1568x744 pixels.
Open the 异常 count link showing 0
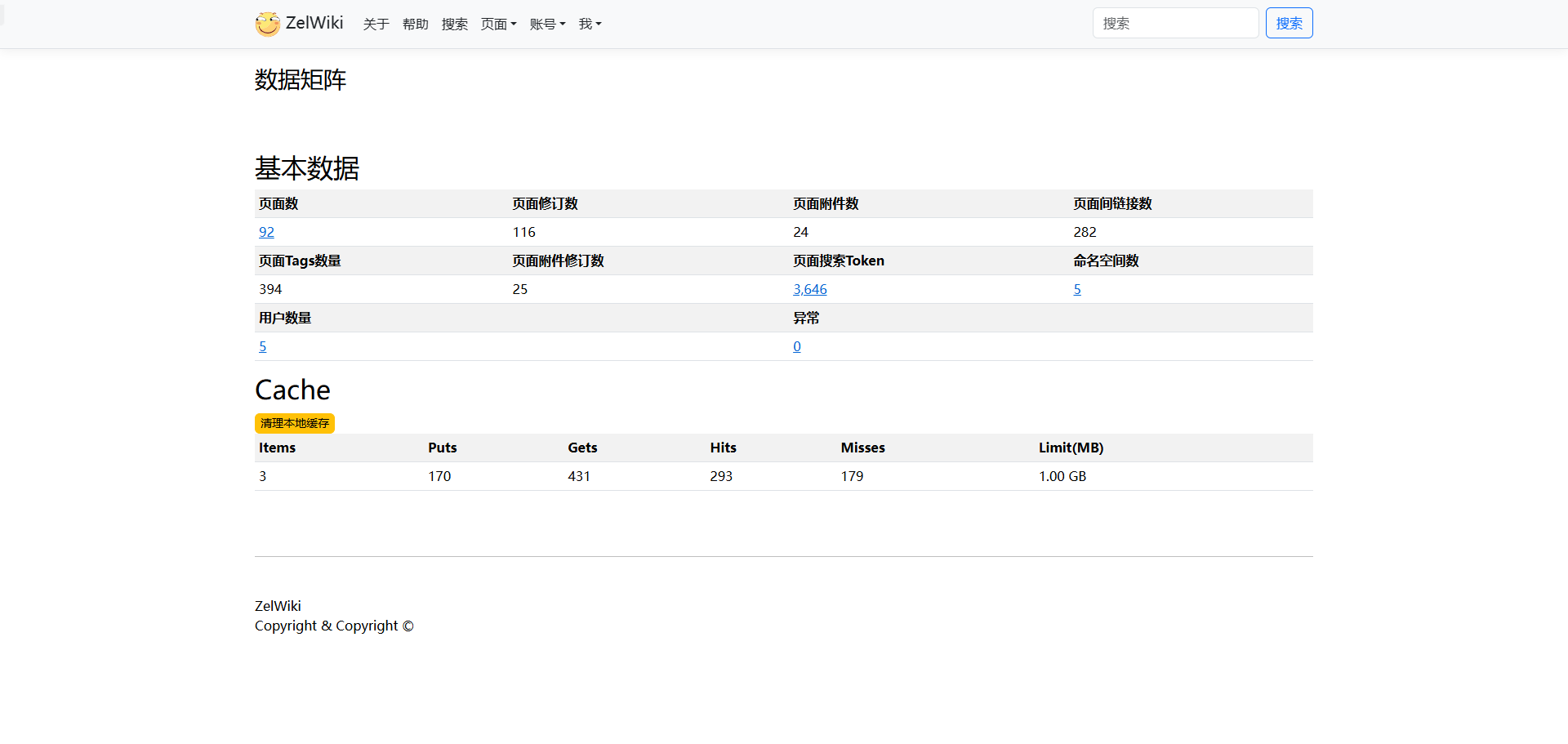797,346
